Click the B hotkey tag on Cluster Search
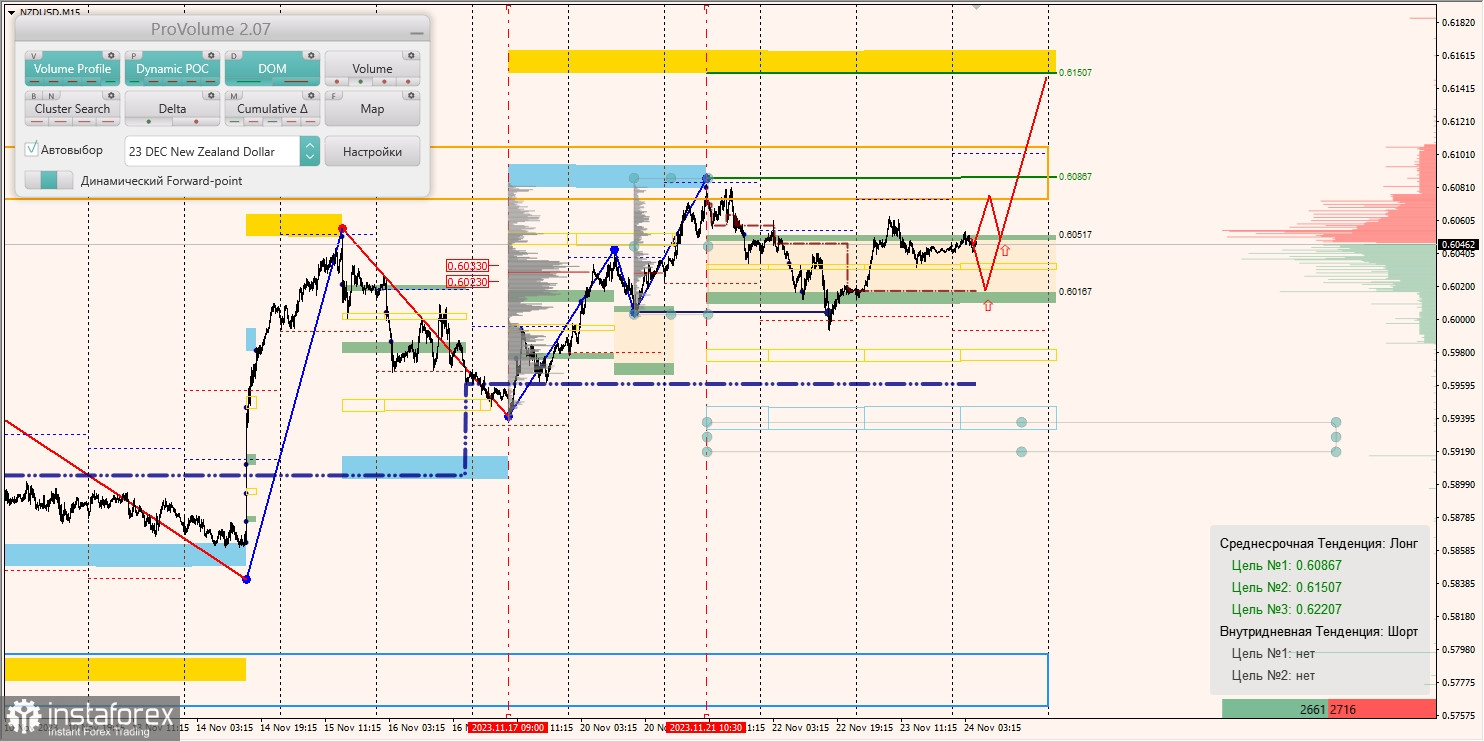The width and height of the screenshot is (1484, 741). pos(35,97)
